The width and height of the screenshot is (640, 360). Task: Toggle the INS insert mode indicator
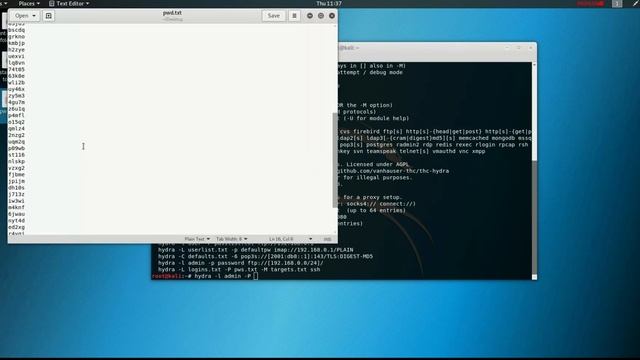[327, 239]
